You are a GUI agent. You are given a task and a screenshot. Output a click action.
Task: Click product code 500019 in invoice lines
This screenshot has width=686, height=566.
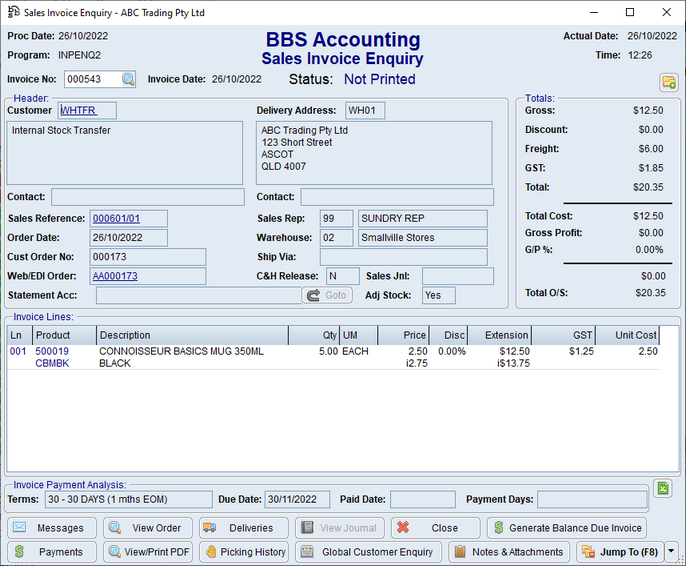click(52, 352)
